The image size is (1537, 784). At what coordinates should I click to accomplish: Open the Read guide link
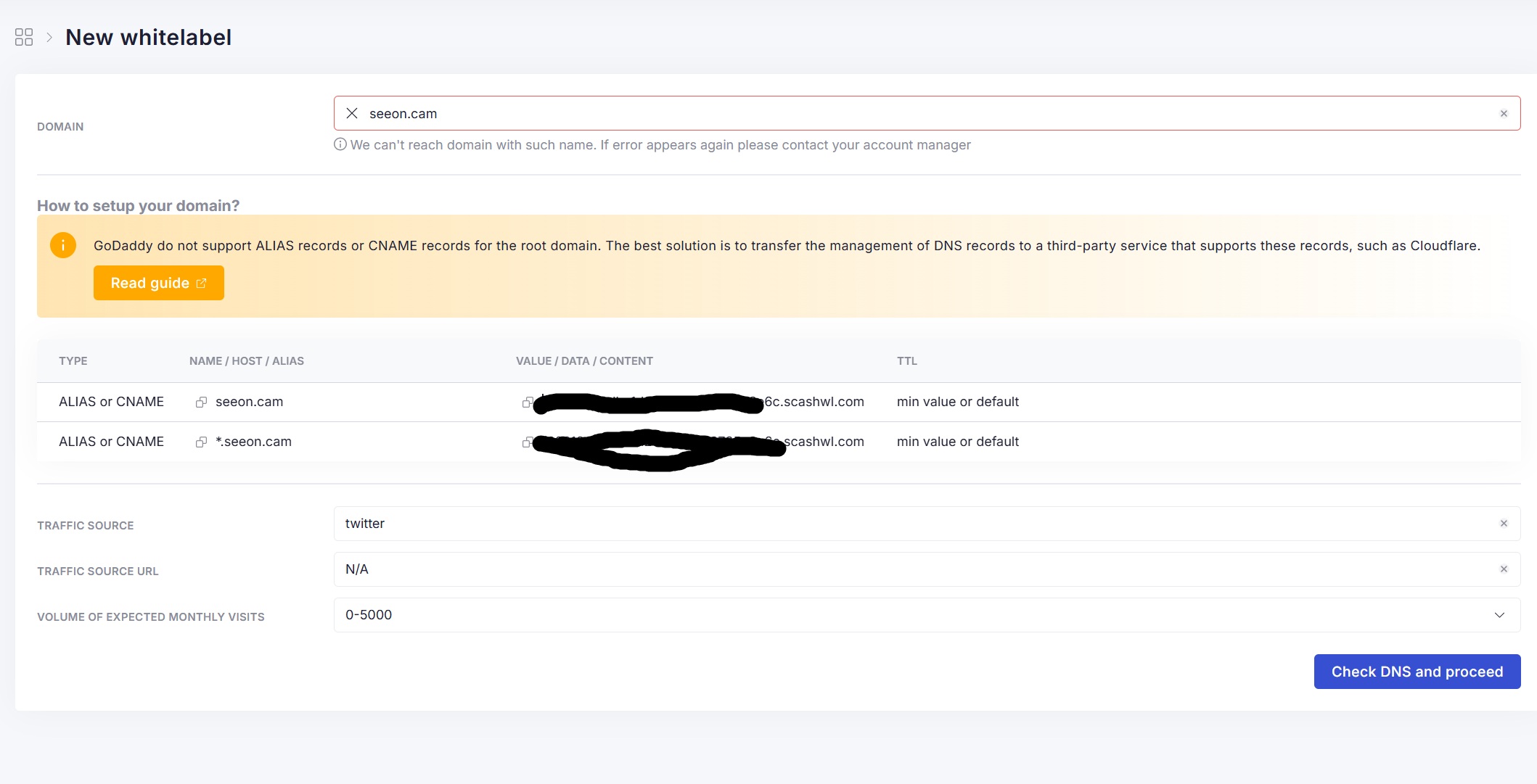coord(158,283)
